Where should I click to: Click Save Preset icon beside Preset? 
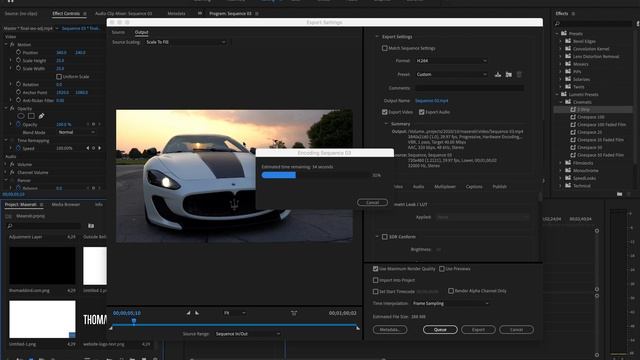click(x=498, y=74)
